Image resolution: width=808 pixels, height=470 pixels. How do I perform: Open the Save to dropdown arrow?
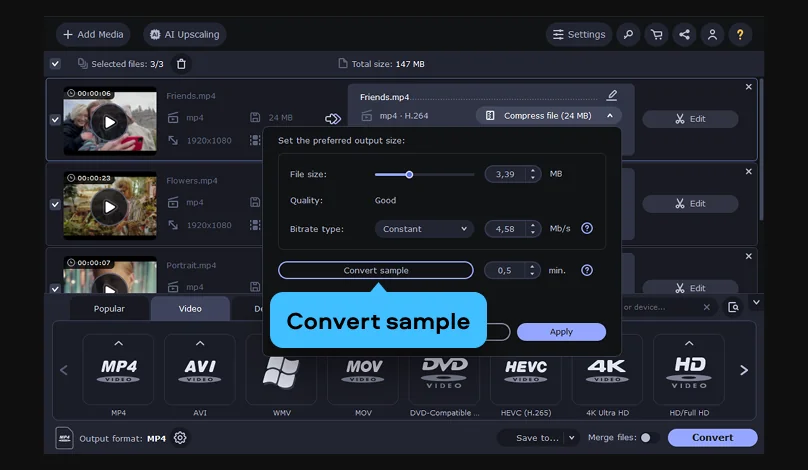(572, 438)
